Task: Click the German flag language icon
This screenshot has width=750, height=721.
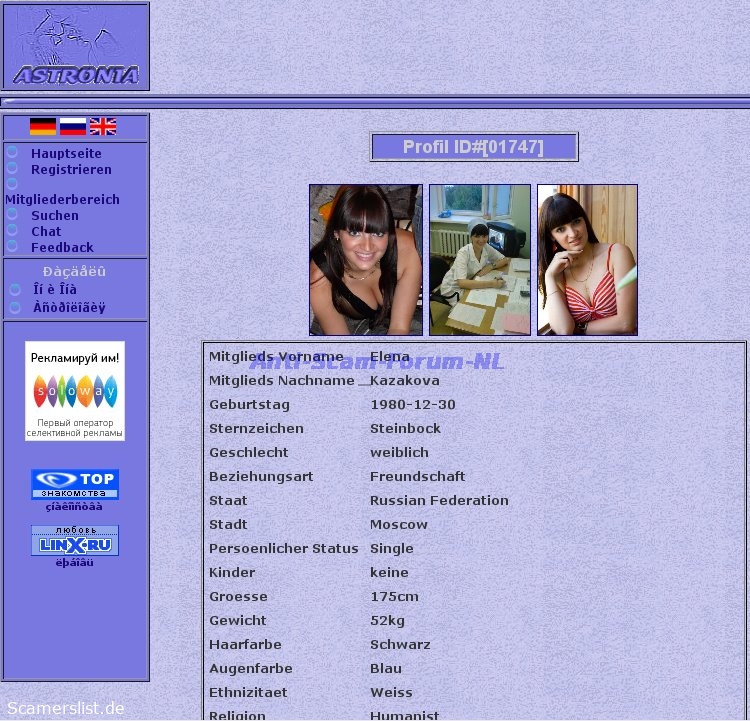Action: pos(42,126)
